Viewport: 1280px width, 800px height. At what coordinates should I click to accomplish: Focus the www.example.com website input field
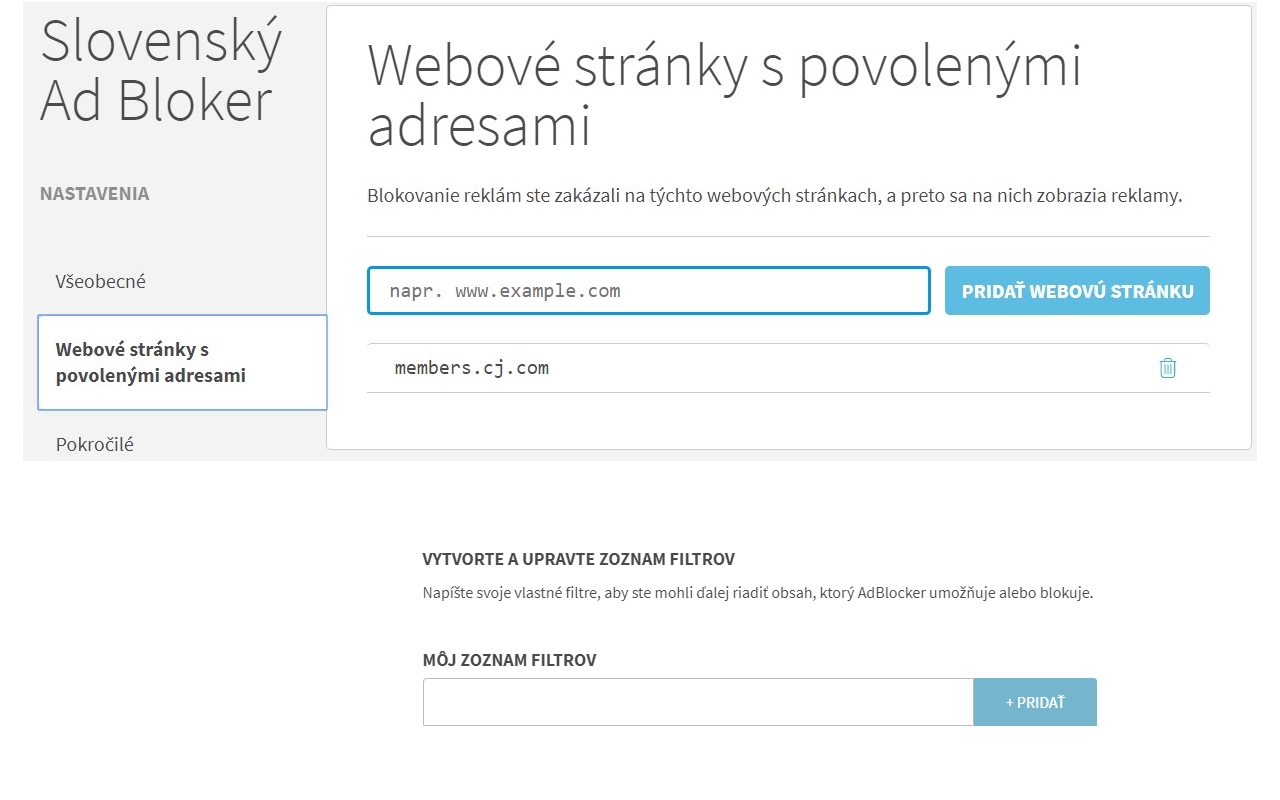pyautogui.click(x=648, y=290)
